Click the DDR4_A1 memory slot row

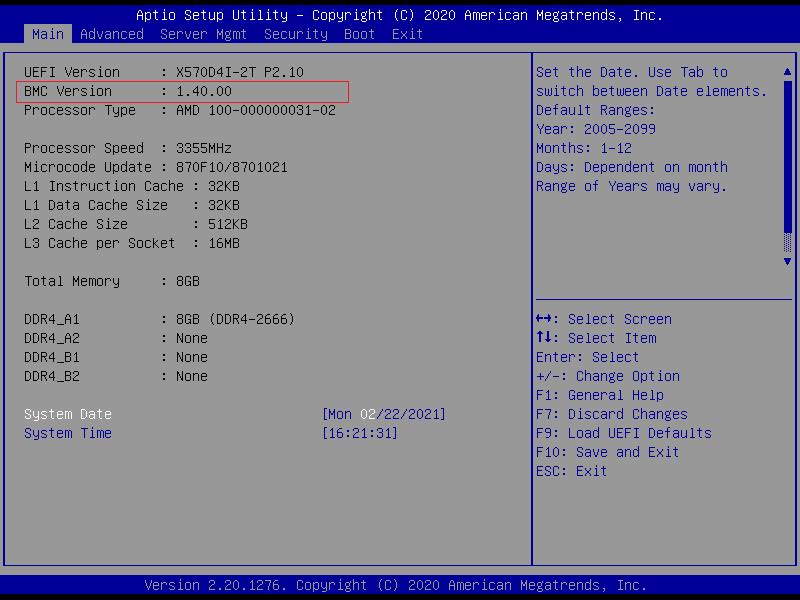click(x=159, y=319)
